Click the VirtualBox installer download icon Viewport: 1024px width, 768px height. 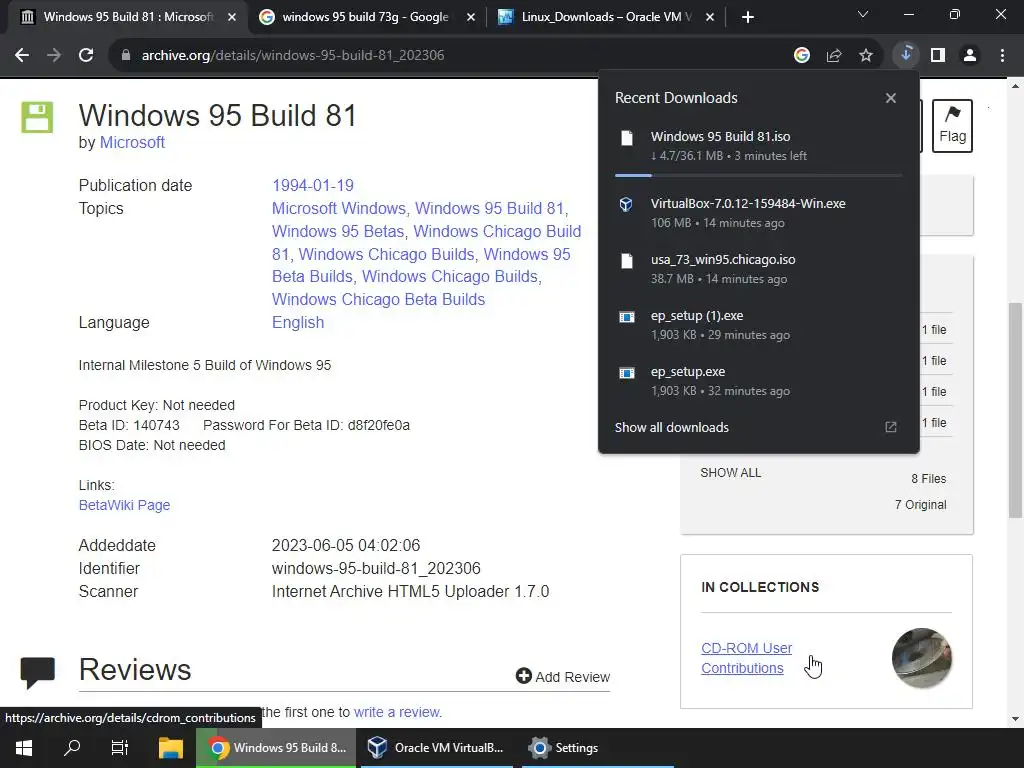(626, 204)
